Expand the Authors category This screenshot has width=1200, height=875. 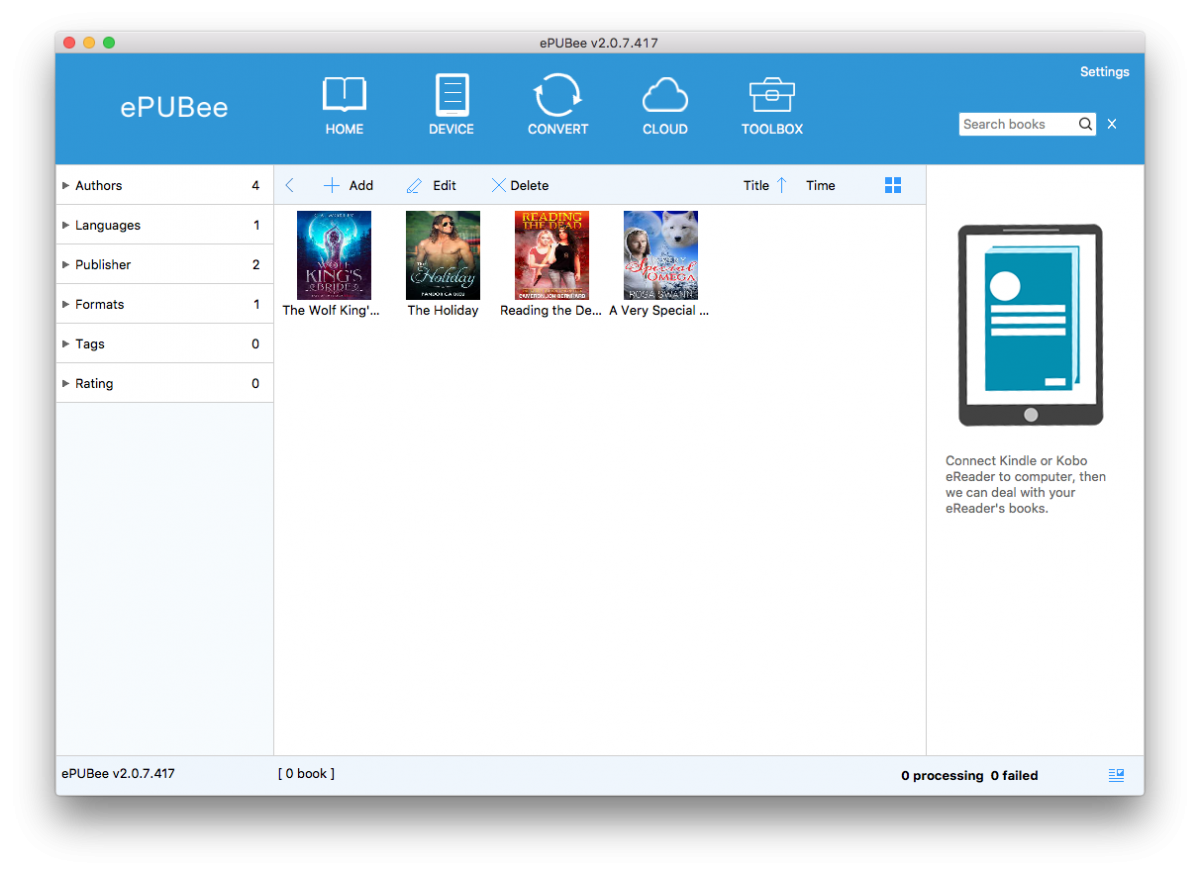165,185
